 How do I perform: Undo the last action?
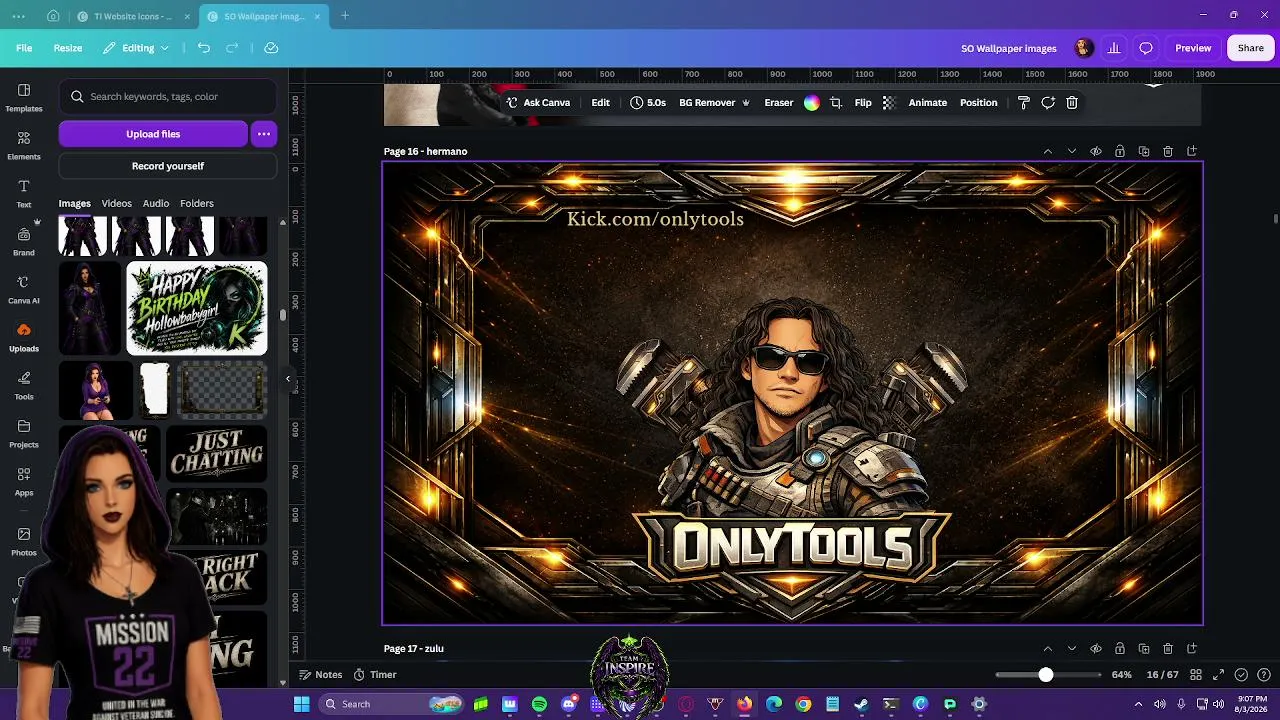pyautogui.click(x=204, y=48)
